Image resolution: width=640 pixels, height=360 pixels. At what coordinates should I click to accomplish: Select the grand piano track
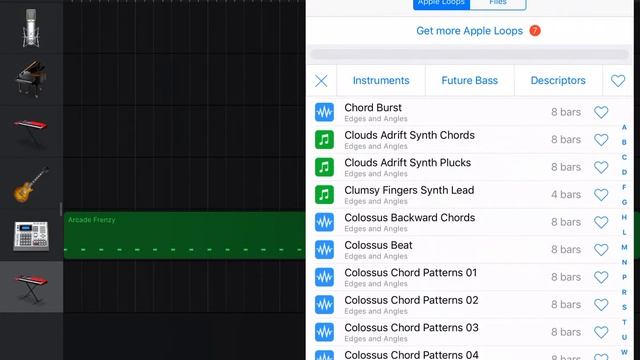[31, 79]
